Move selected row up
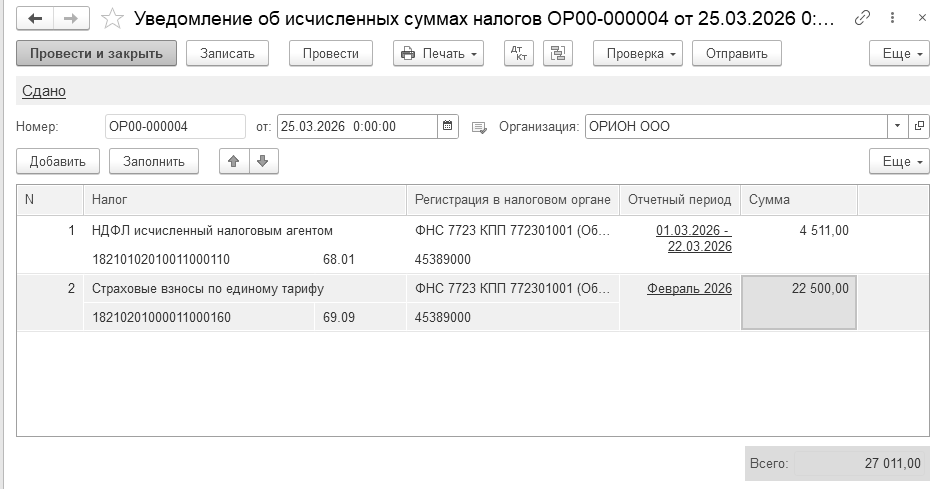The image size is (930, 489). point(234,161)
